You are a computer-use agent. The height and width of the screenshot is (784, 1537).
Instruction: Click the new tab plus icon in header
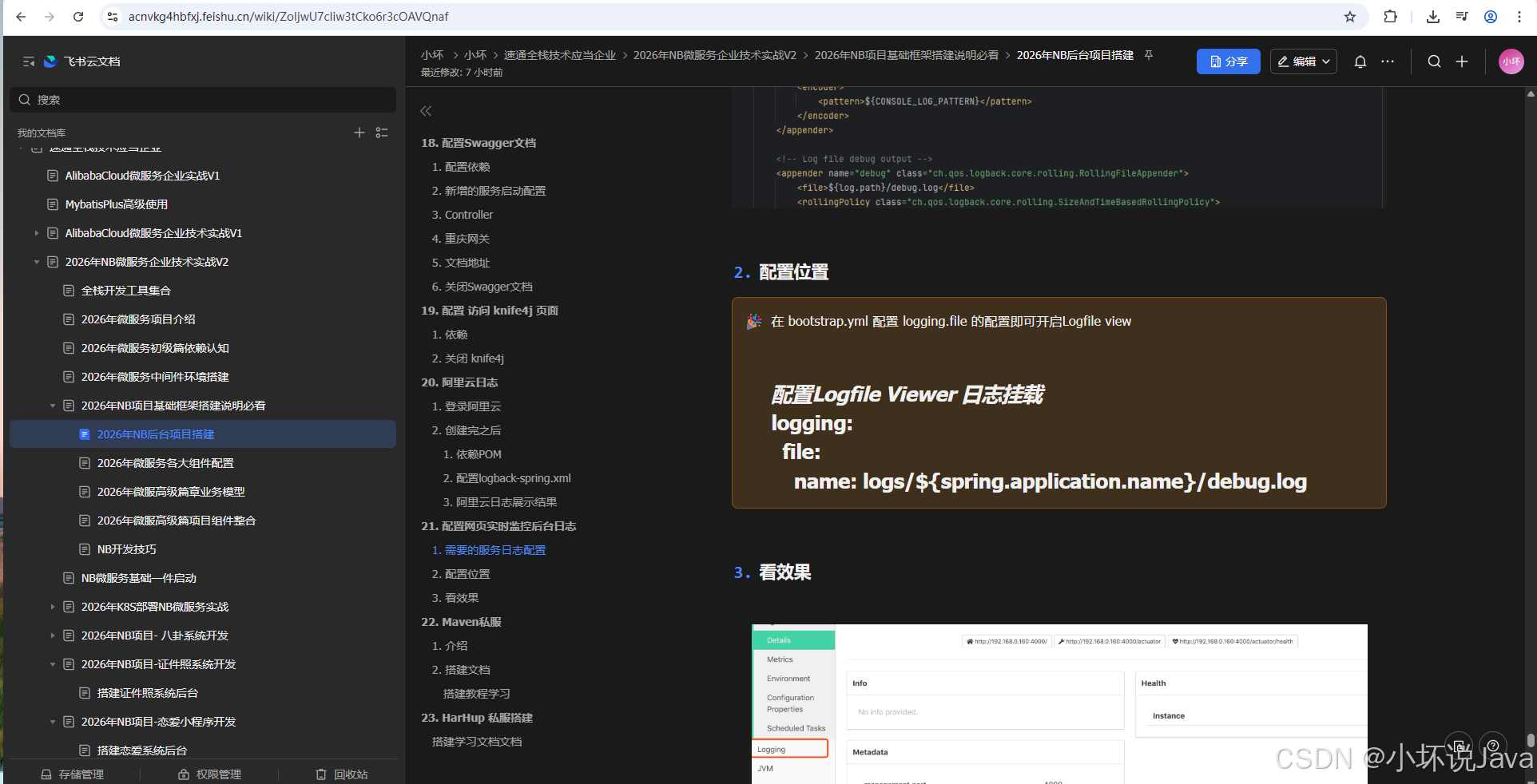1462,61
